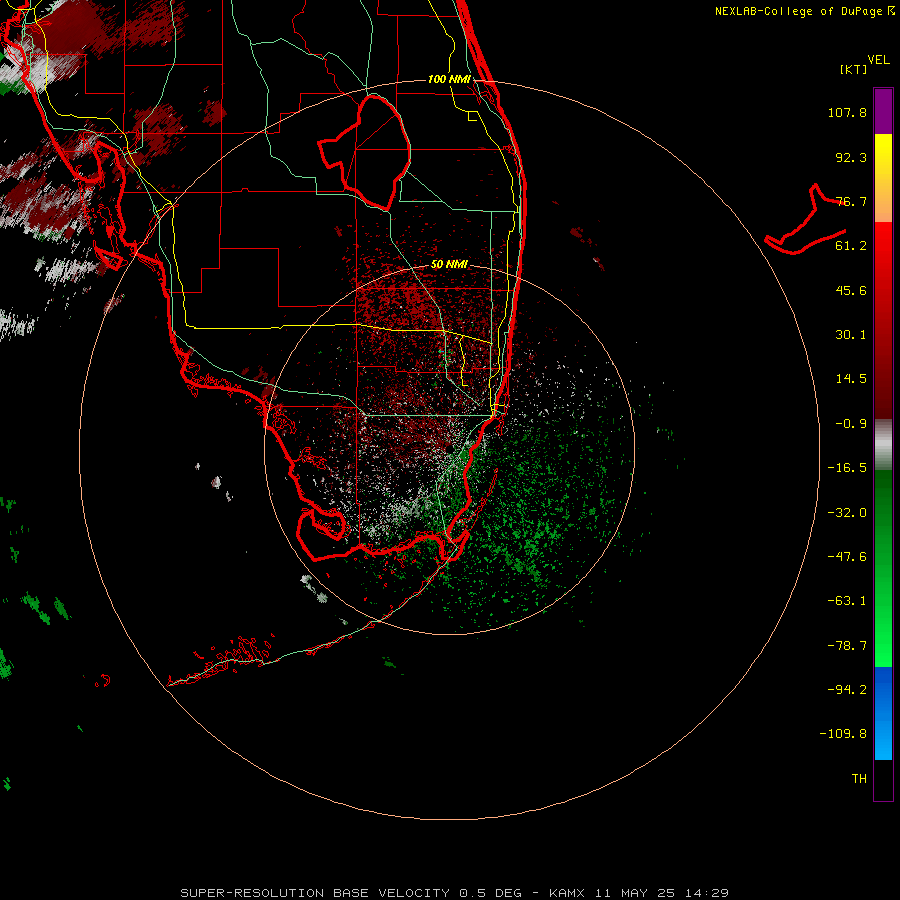Image resolution: width=900 pixels, height=900 pixels.
Task: Click the -109.8 velocity scale value
Action: pos(843,734)
